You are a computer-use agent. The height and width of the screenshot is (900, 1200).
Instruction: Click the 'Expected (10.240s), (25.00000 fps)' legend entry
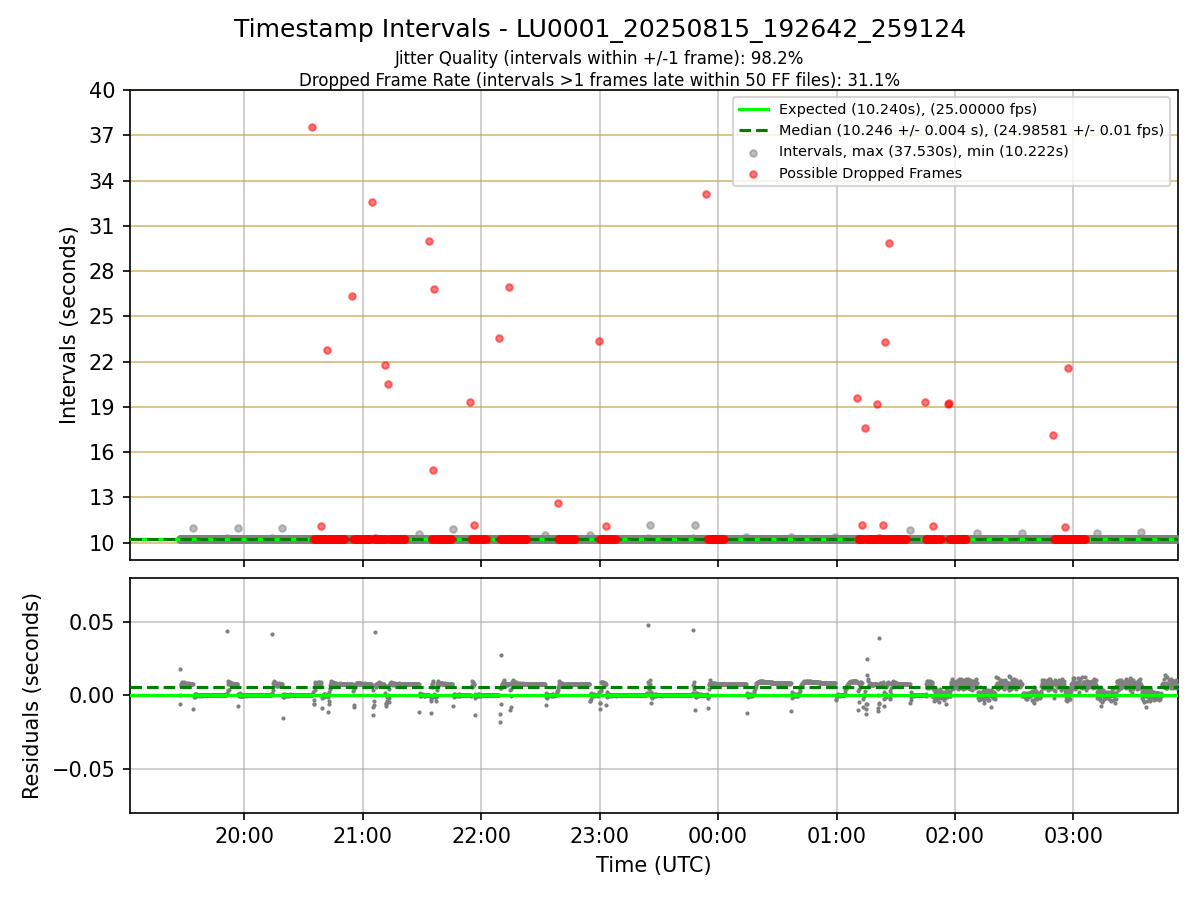point(908,109)
